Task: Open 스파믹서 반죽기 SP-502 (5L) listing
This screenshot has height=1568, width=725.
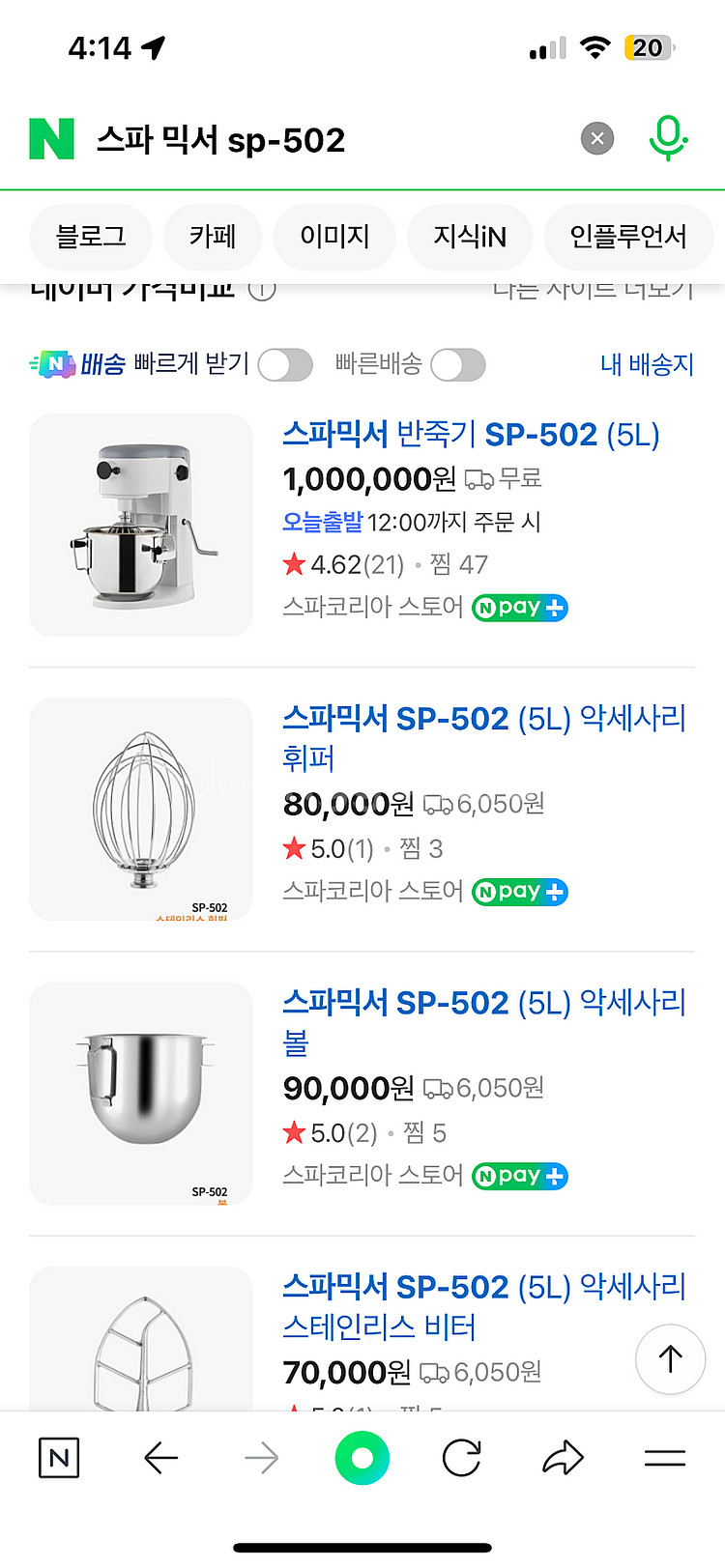Action: point(471,435)
